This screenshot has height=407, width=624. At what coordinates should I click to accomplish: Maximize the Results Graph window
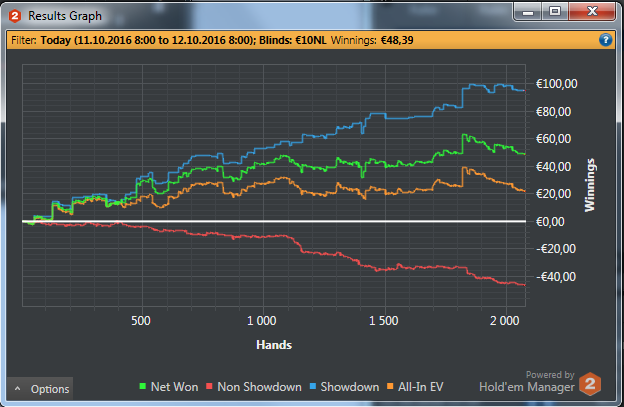pos(555,12)
